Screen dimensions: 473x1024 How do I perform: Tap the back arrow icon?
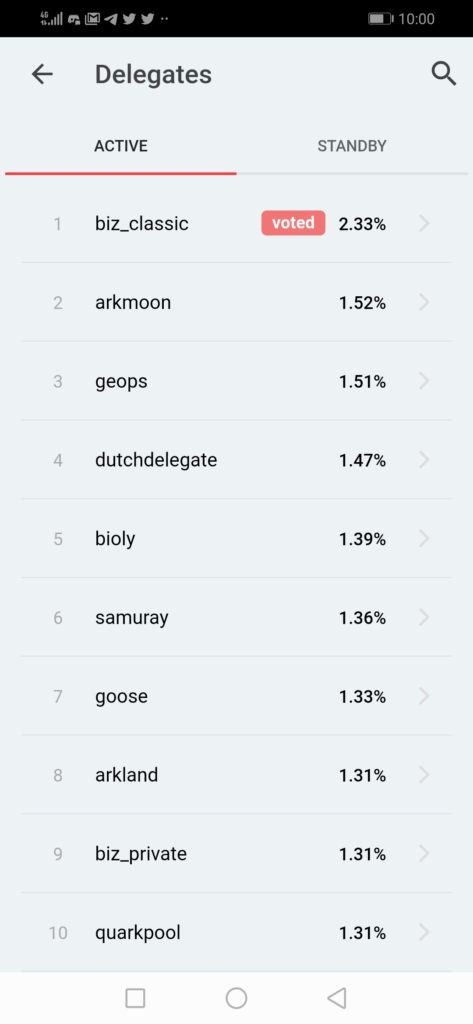pyautogui.click(x=42, y=74)
